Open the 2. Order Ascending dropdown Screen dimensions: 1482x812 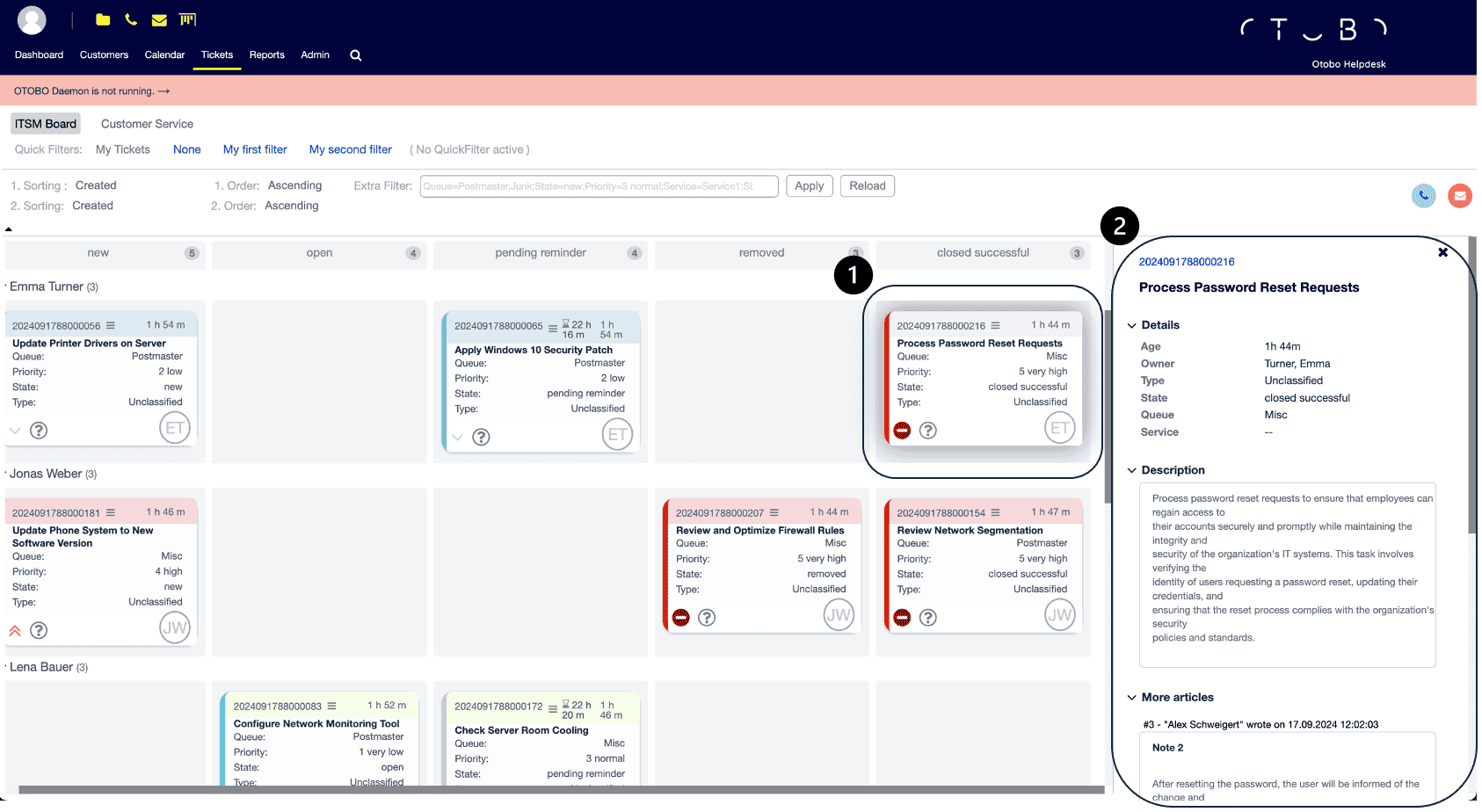[x=292, y=206]
